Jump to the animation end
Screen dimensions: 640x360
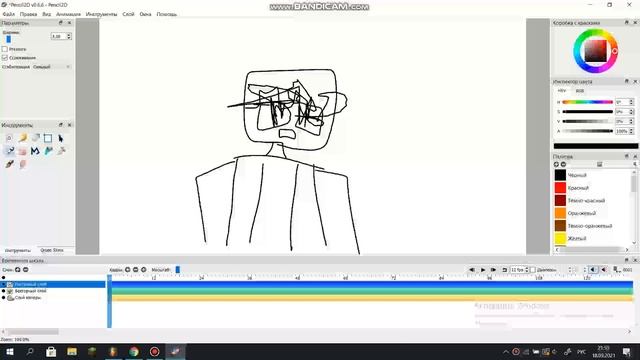point(493,270)
